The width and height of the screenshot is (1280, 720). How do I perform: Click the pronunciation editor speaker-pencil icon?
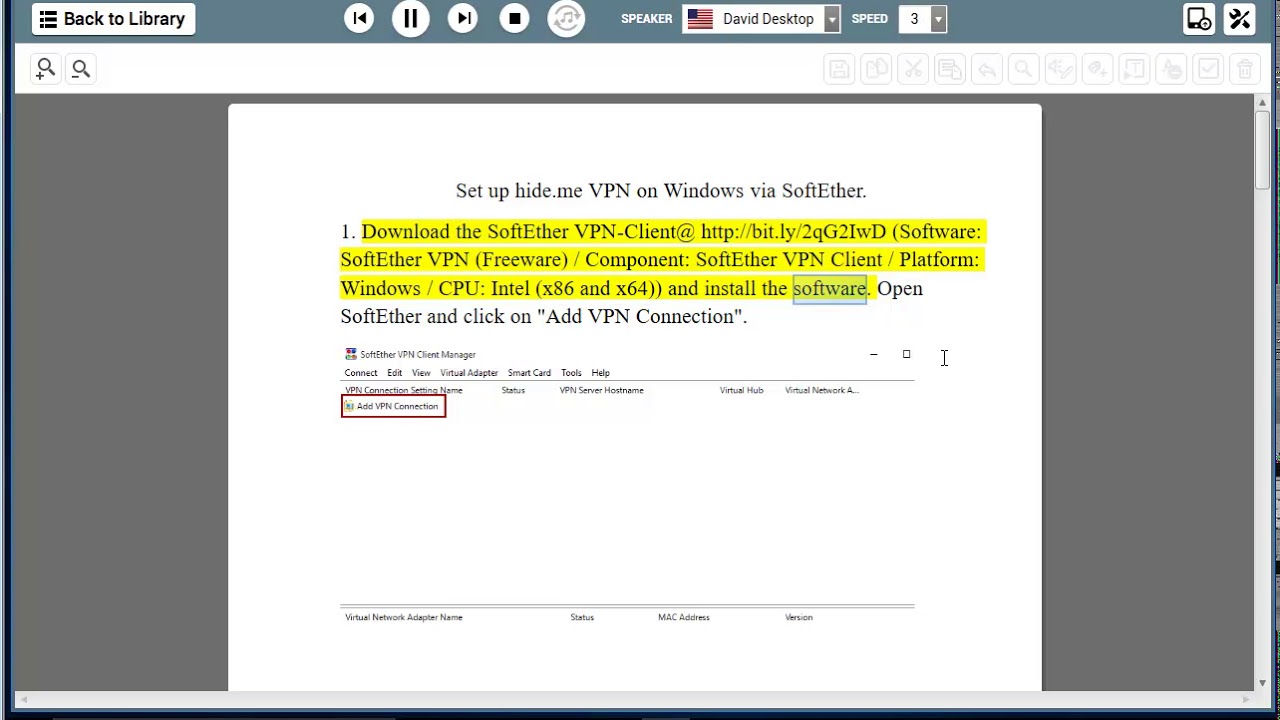click(x=1060, y=69)
